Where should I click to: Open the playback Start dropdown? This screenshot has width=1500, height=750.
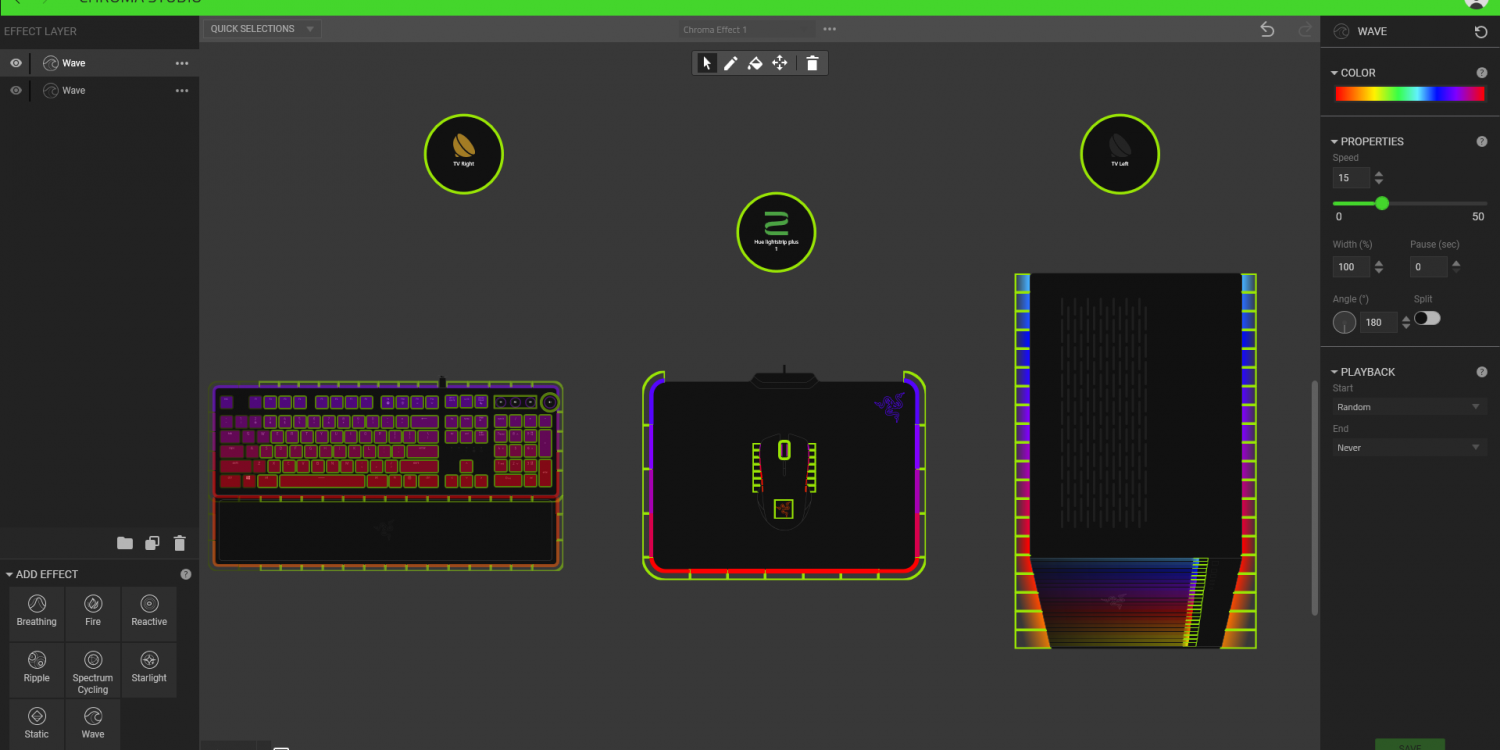click(x=1409, y=407)
